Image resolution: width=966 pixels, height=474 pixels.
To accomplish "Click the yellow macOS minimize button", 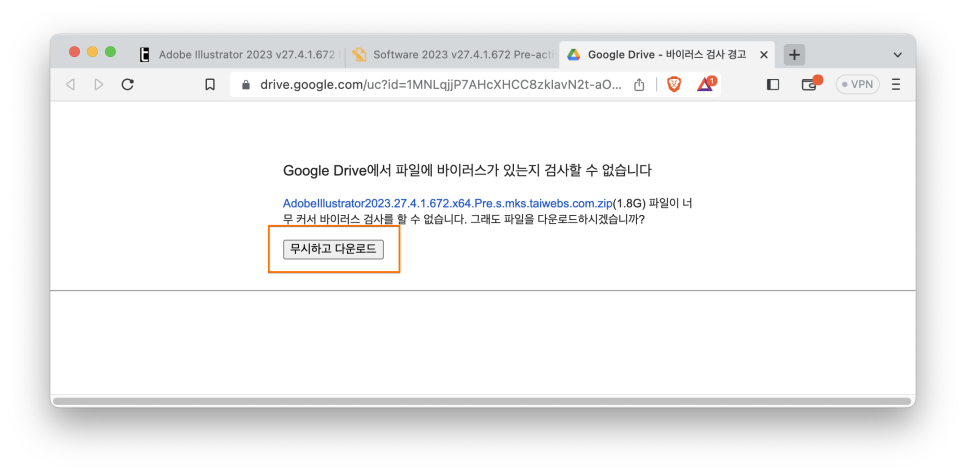I will (x=92, y=52).
